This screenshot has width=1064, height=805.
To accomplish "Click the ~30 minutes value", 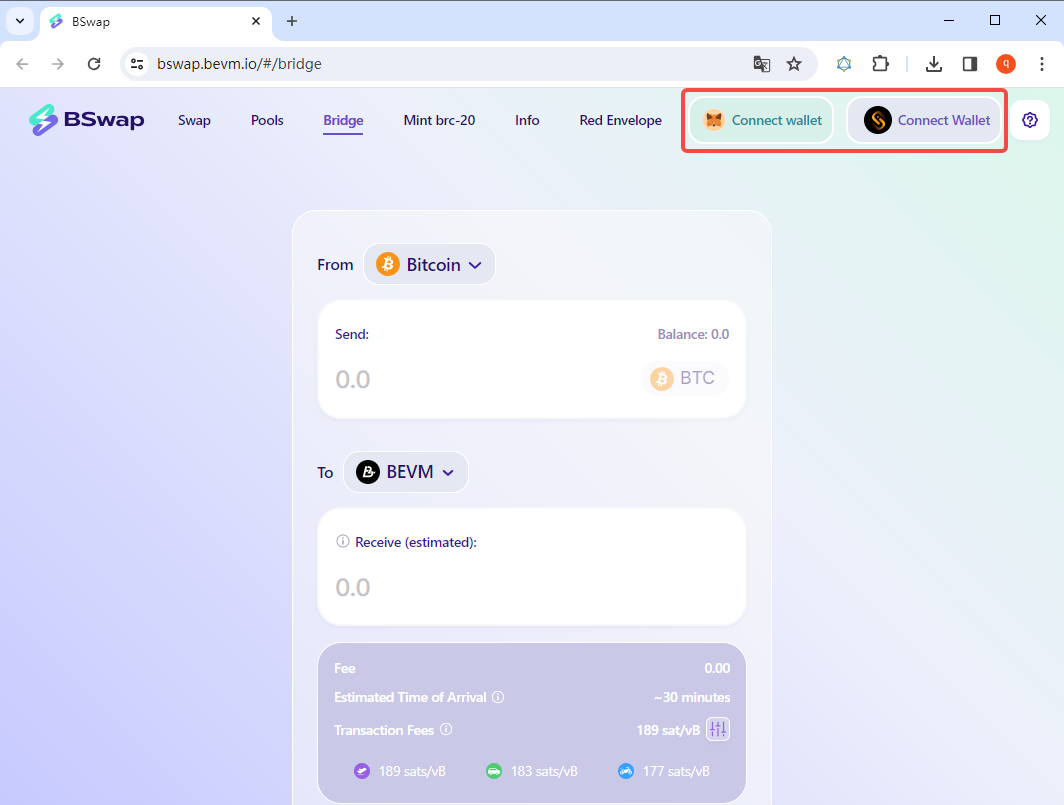I will click(x=692, y=697).
